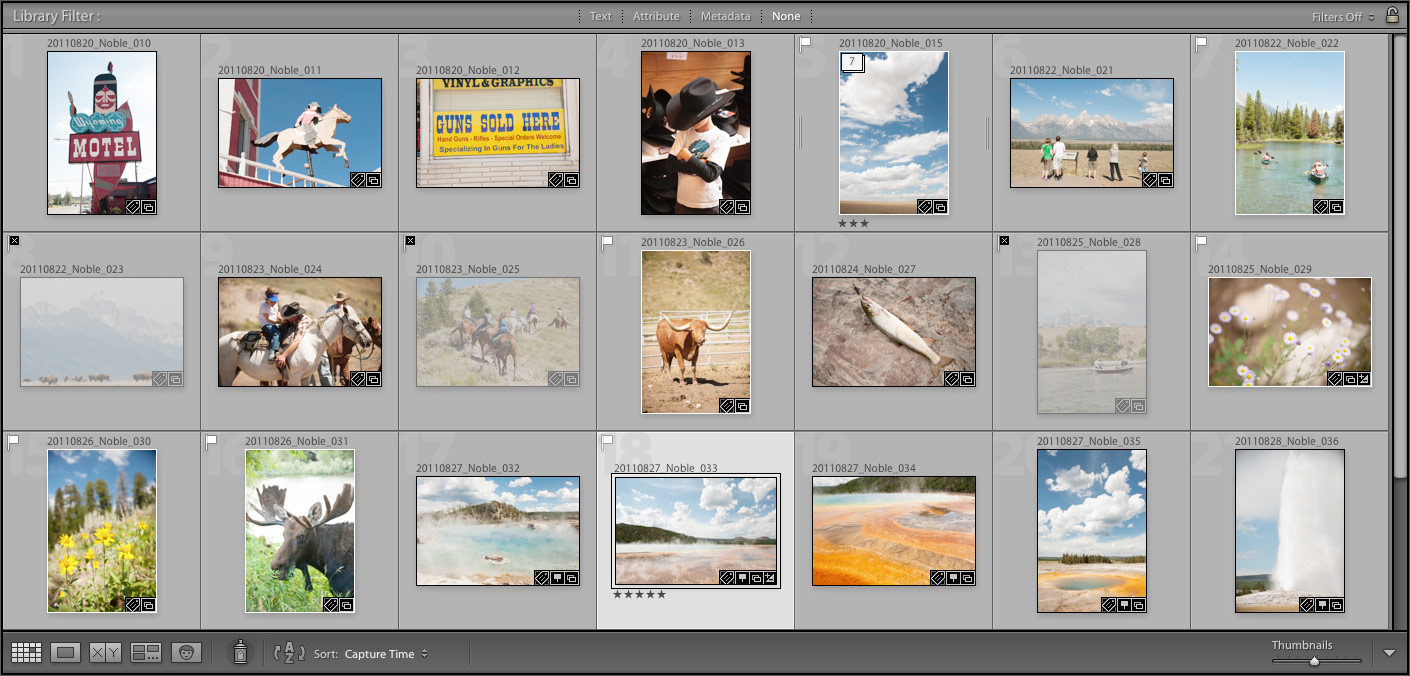Switch to the Attribute filter tab
Image resolution: width=1410 pixels, height=676 pixels.
coord(656,16)
